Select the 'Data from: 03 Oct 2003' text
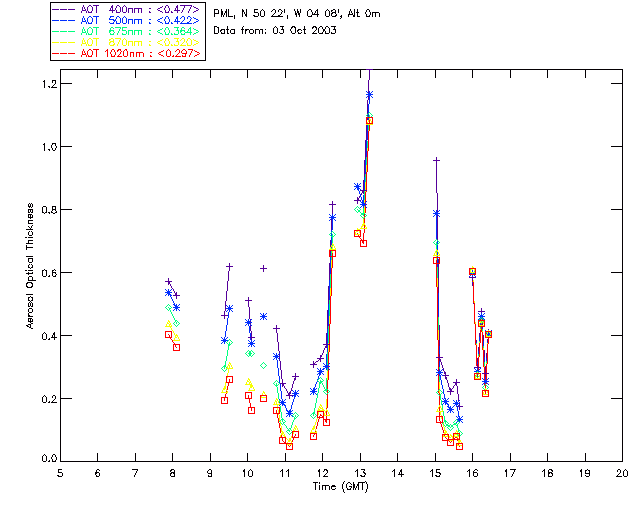 (x=275, y=31)
